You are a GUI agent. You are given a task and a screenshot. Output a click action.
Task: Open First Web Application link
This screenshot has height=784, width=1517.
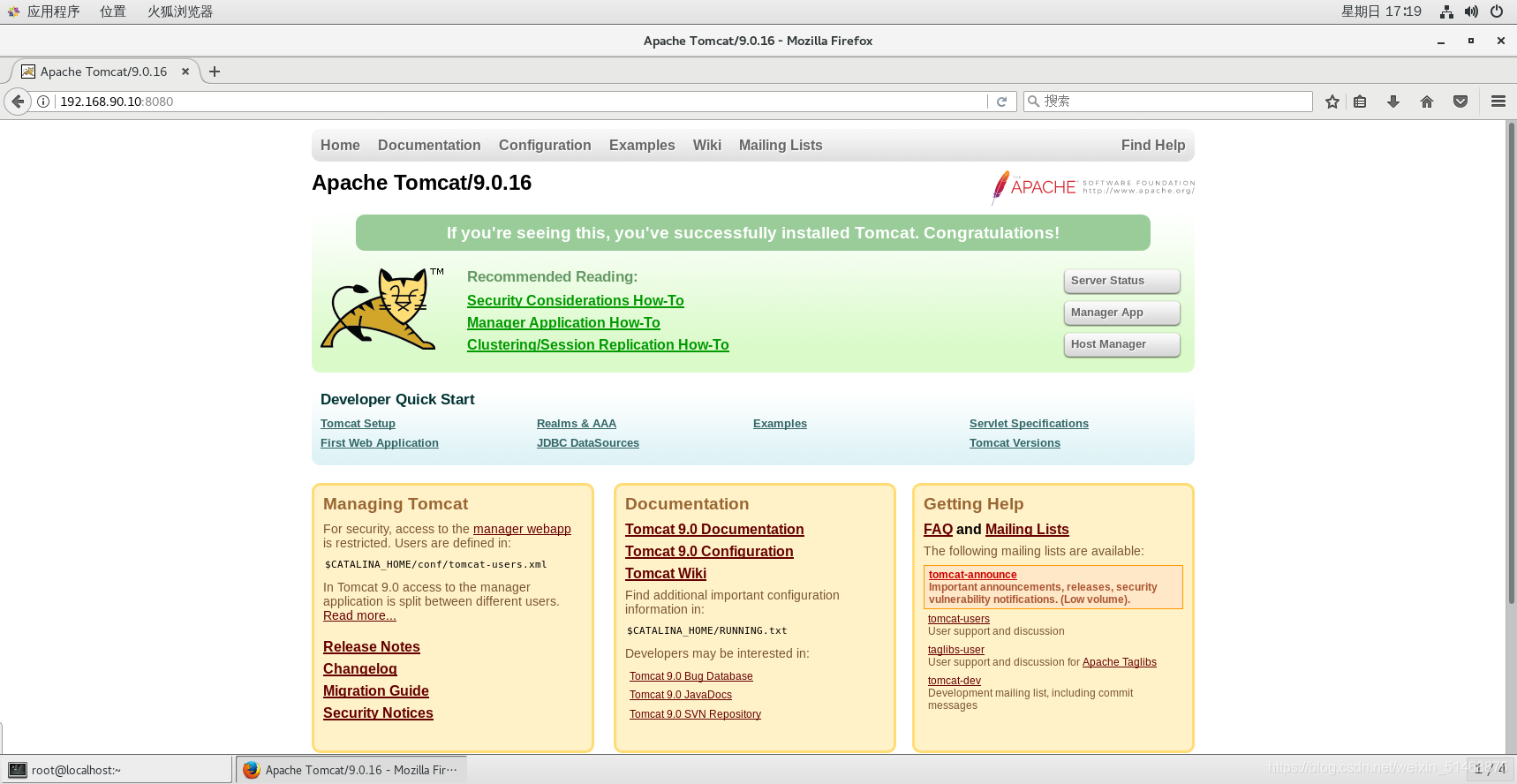pyautogui.click(x=380, y=443)
